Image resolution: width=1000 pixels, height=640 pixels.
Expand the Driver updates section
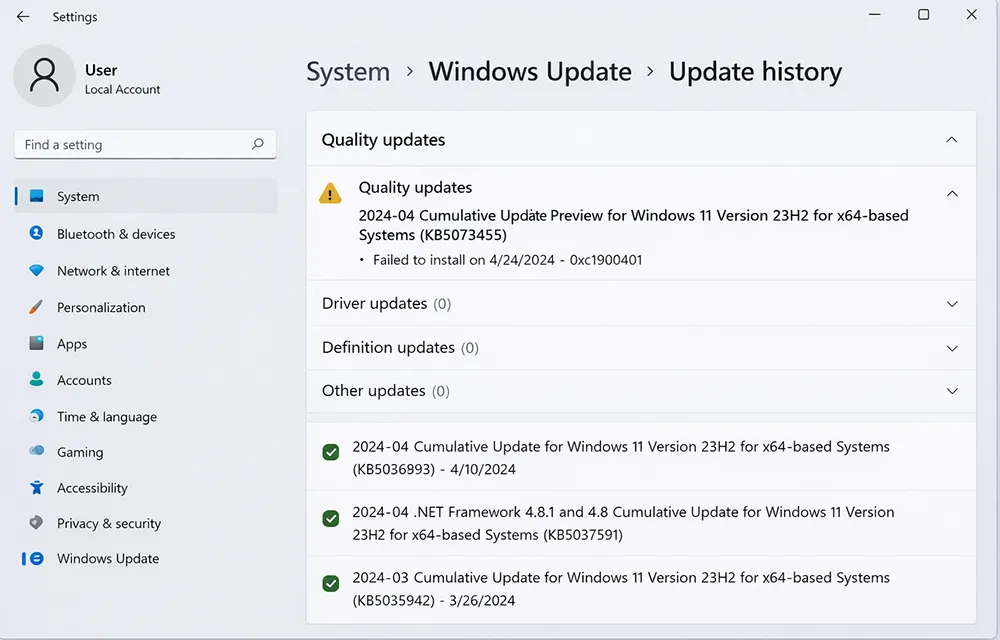pos(952,303)
